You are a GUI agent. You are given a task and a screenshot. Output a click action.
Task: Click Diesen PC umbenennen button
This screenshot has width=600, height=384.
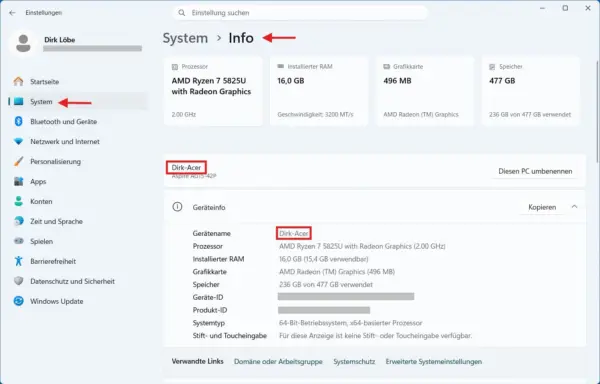(535, 171)
